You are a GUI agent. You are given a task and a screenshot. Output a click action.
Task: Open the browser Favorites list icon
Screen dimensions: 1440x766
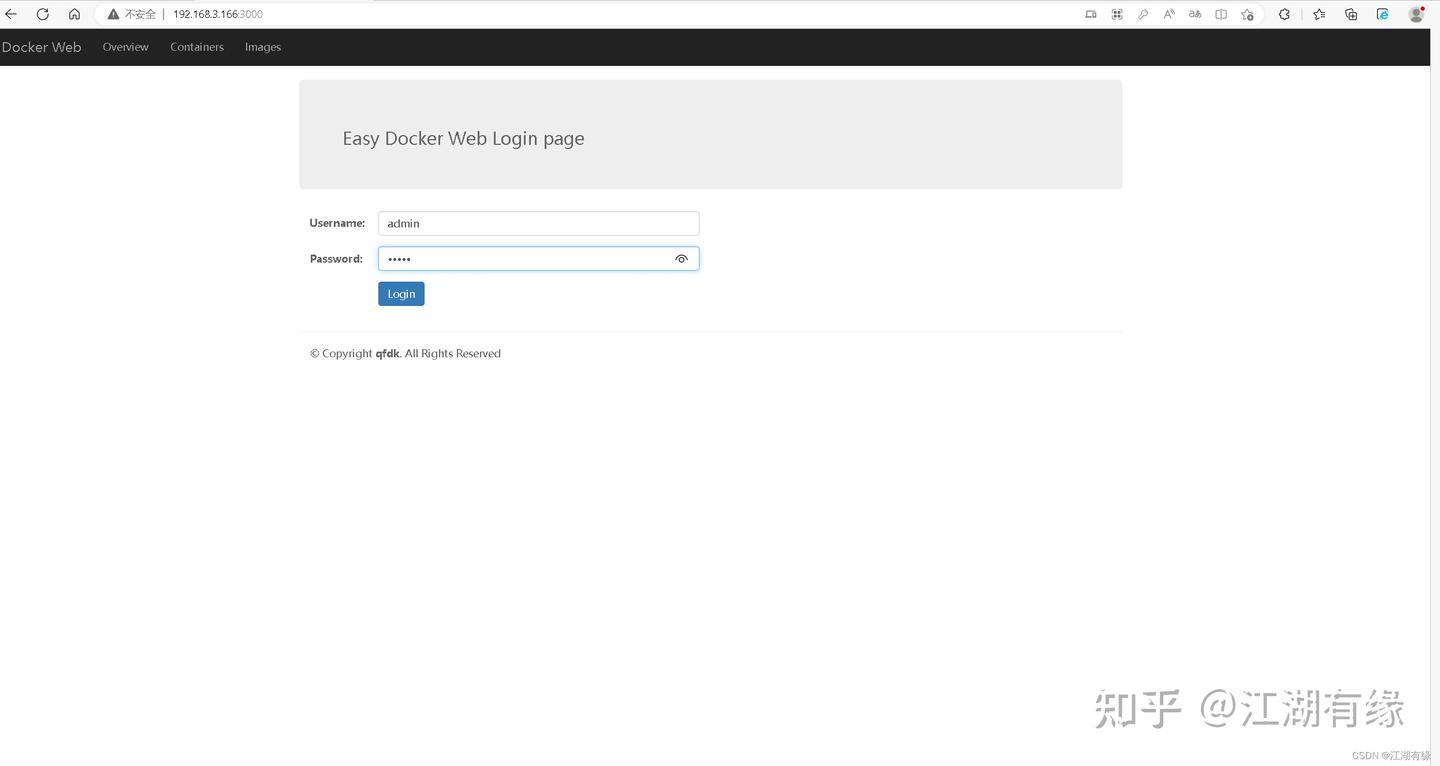pyautogui.click(x=1319, y=14)
